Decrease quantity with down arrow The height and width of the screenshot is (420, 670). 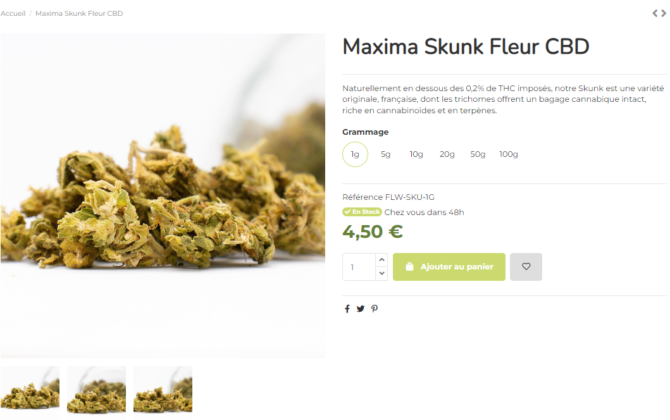[x=382, y=273]
